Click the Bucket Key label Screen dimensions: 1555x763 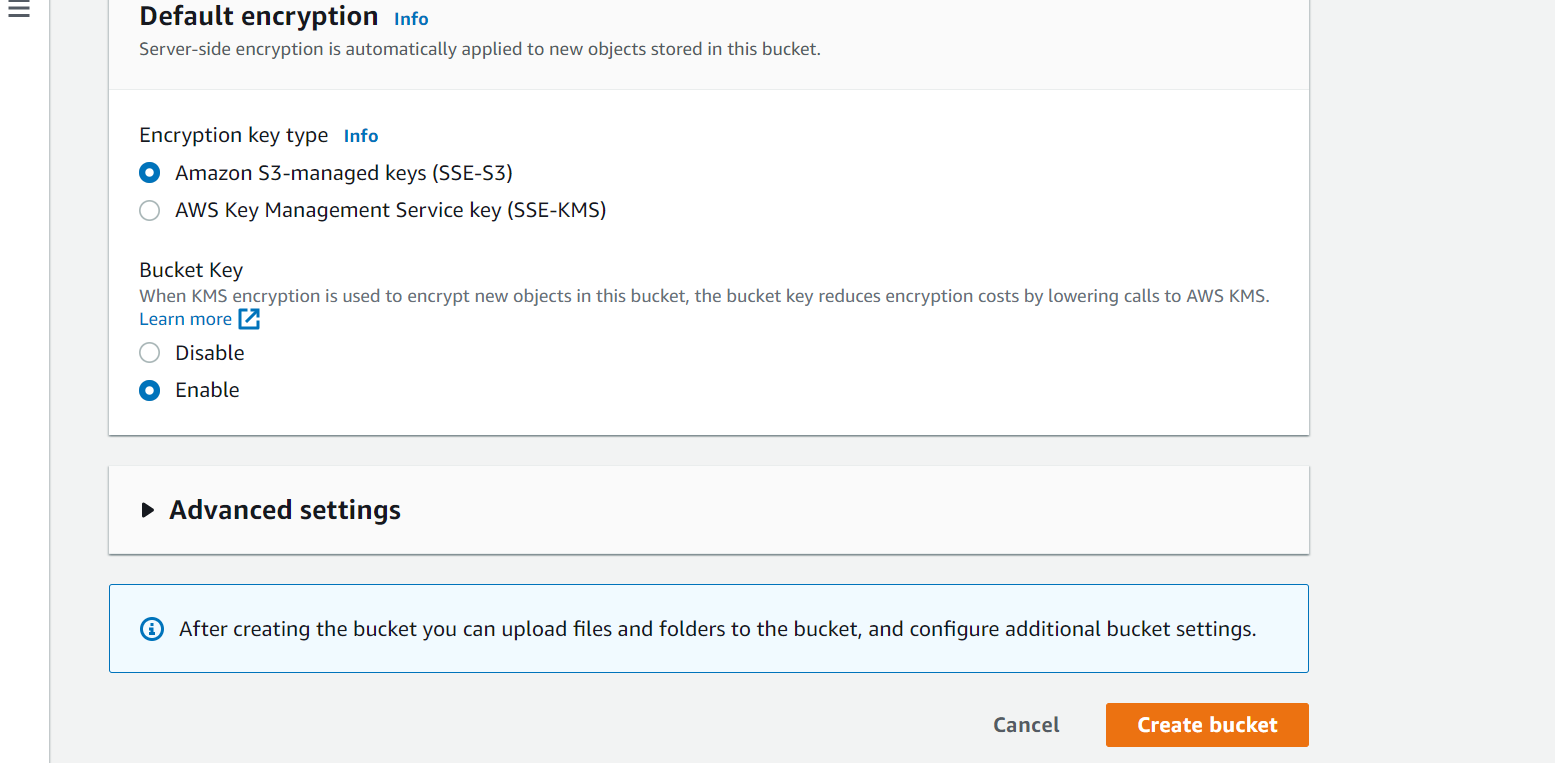[x=191, y=270]
